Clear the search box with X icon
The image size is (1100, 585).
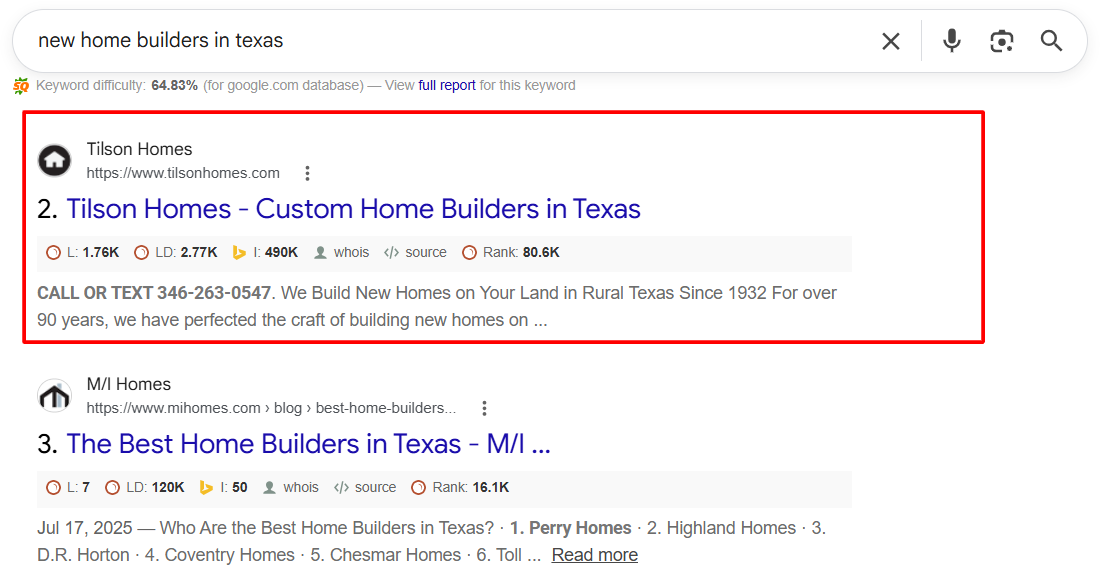pyautogui.click(x=890, y=41)
